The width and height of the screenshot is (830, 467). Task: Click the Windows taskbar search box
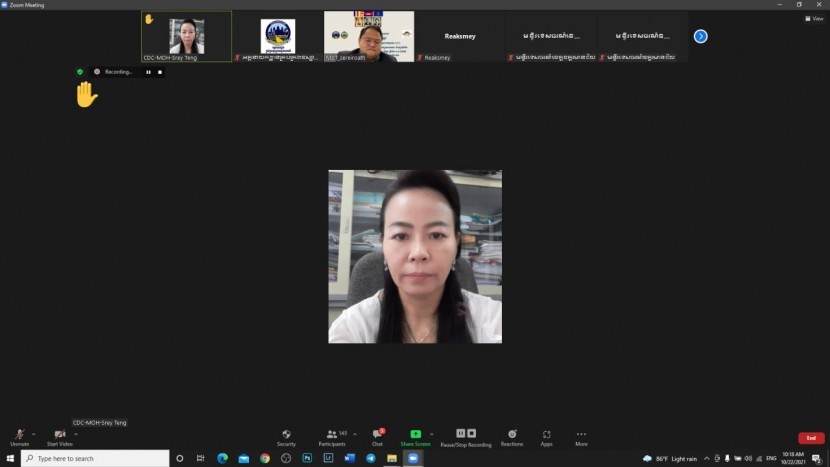[95, 458]
